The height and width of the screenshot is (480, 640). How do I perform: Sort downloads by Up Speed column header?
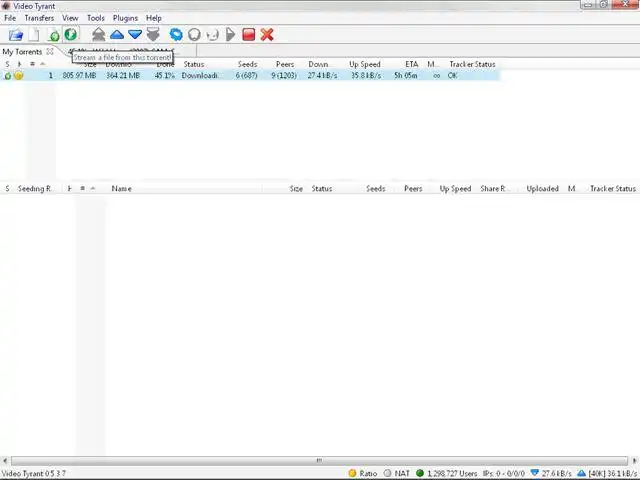click(x=364, y=64)
